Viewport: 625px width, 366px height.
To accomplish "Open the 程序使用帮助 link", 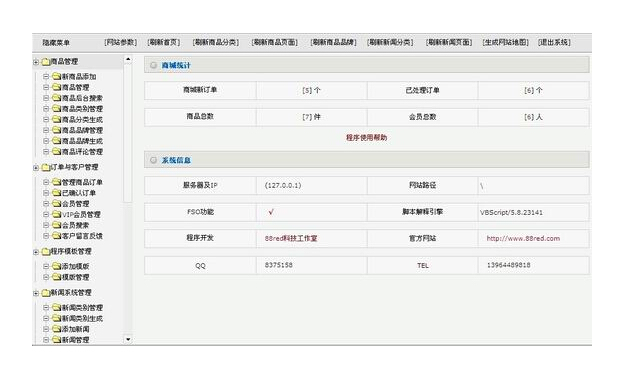I will click(x=366, y=138).
